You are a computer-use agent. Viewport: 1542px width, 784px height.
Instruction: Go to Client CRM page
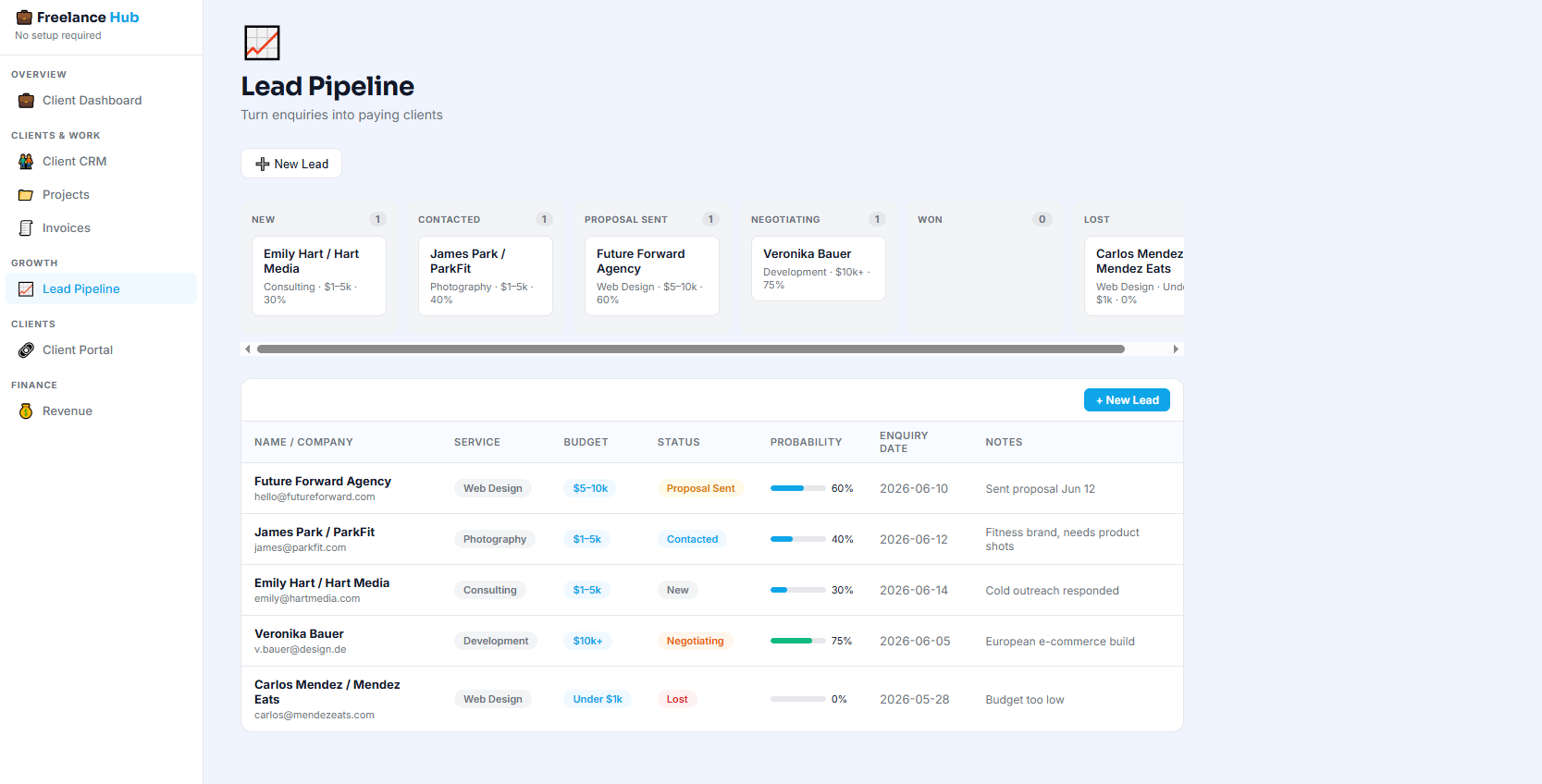[x=102, y=162]
